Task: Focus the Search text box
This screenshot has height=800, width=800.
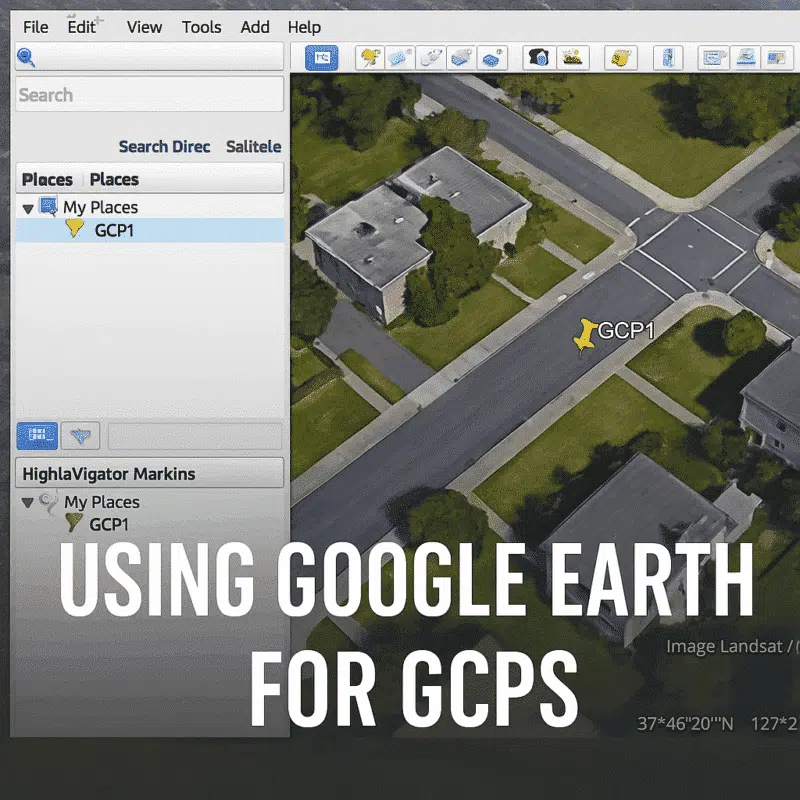Action: 149,94
